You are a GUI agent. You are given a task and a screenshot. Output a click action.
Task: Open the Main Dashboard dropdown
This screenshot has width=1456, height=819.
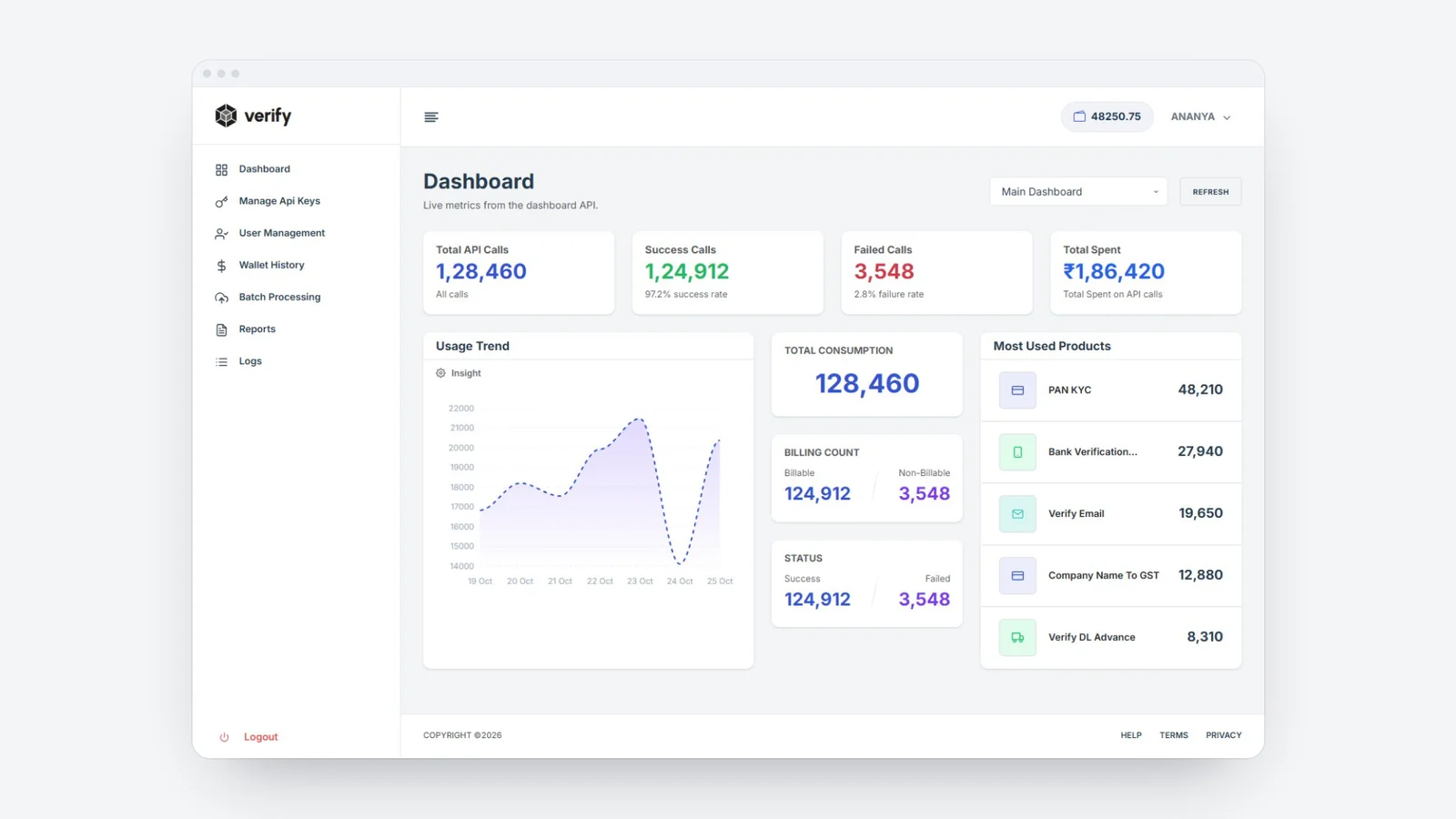tap(1078, 192)
